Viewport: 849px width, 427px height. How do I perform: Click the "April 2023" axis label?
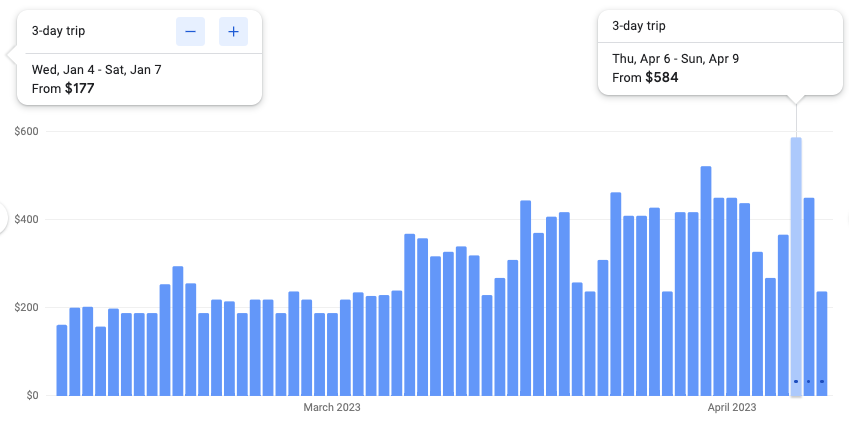coord(732,408)
